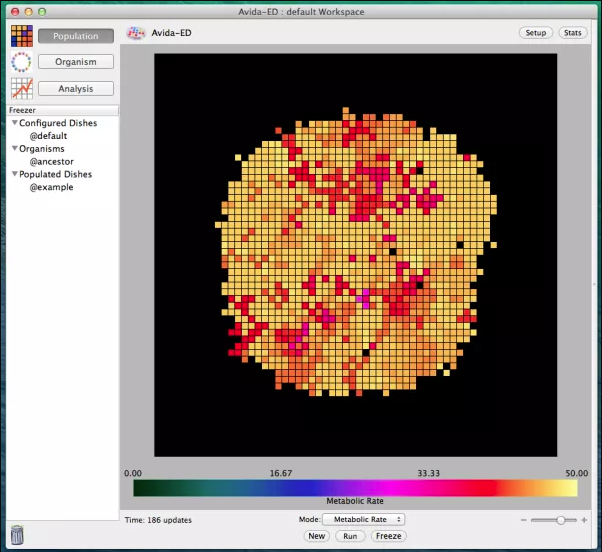Image resolution: width=602 pixels, height=552 pixels.
Task: Click the Analysis chart icon
Action: [x=21, y=88]
